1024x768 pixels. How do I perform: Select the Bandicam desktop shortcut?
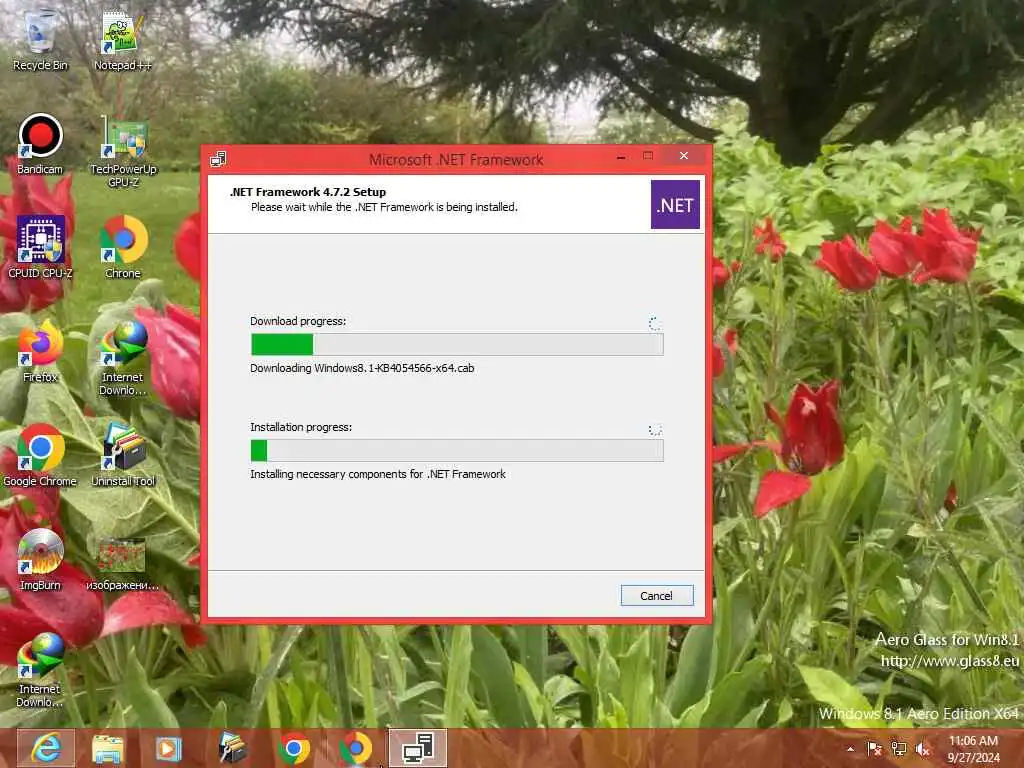point(40,144)
